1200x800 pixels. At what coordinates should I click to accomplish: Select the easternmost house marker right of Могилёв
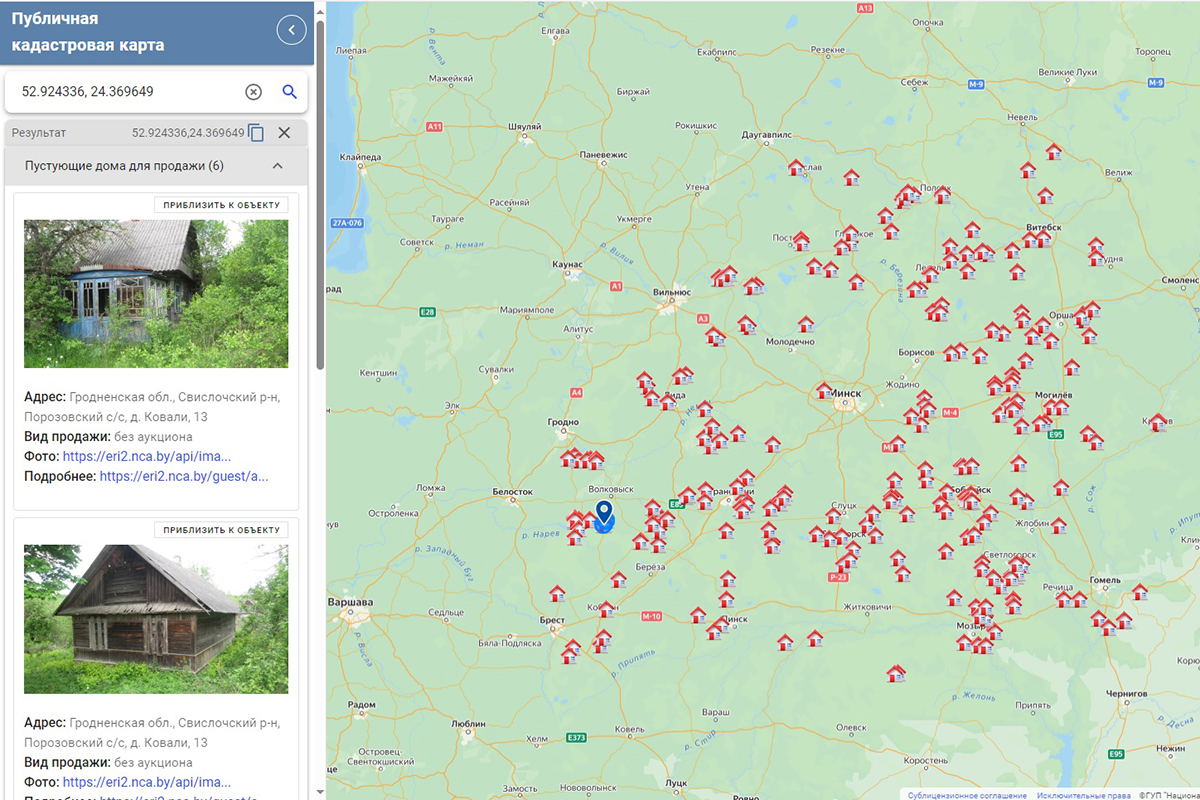[1158, 422]
